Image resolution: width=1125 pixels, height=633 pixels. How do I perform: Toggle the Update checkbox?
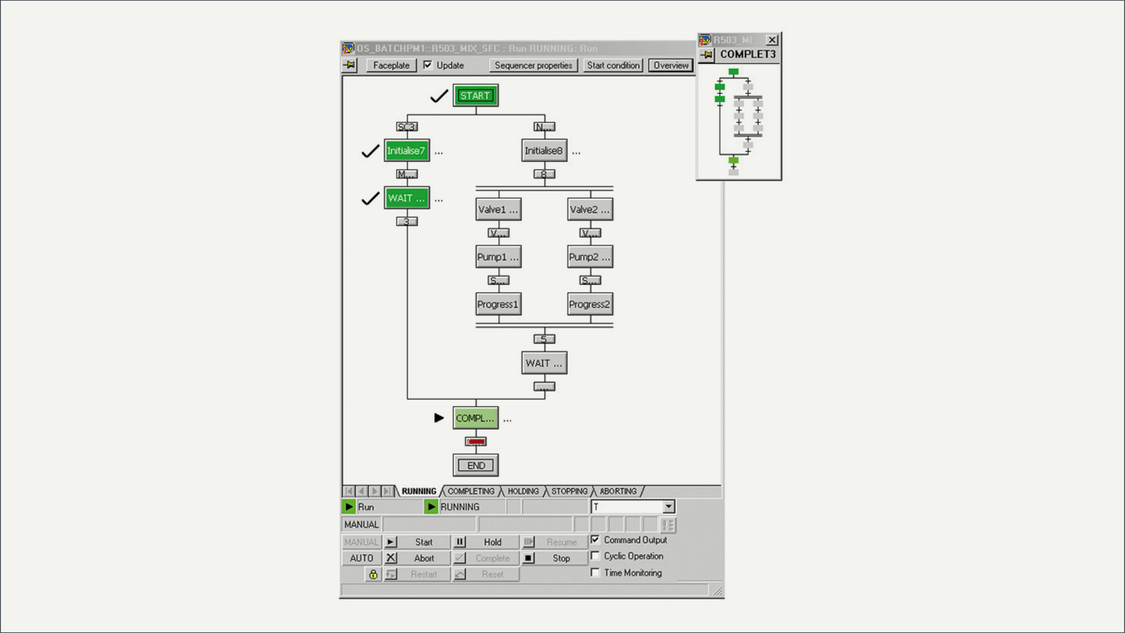[x=428, y=65]
